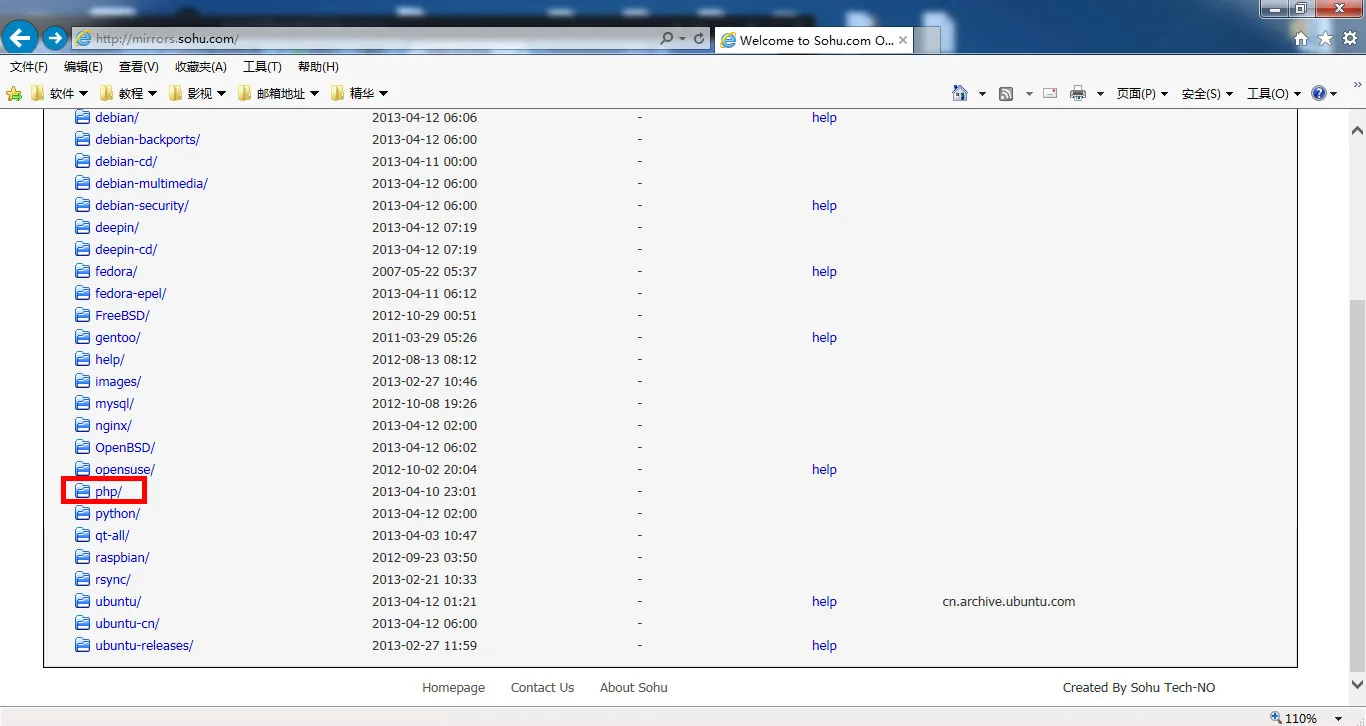This screenshot has width=1366, height=726.
Task: Click the folder icon beside deepin/
Action: click(83, 227)
